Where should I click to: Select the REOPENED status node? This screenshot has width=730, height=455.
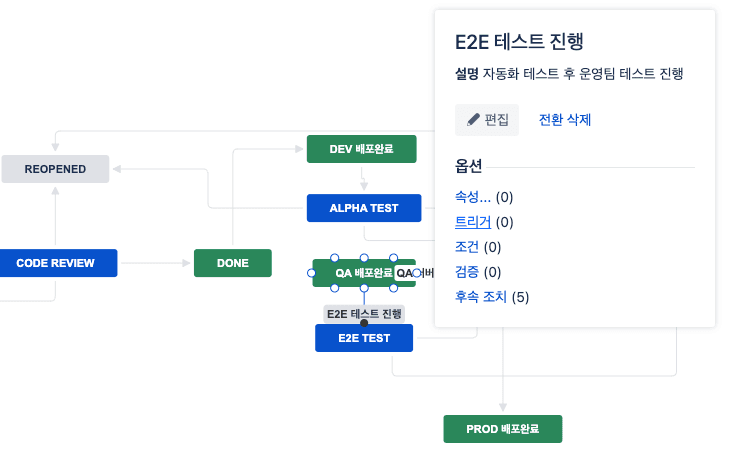[55, 169]
